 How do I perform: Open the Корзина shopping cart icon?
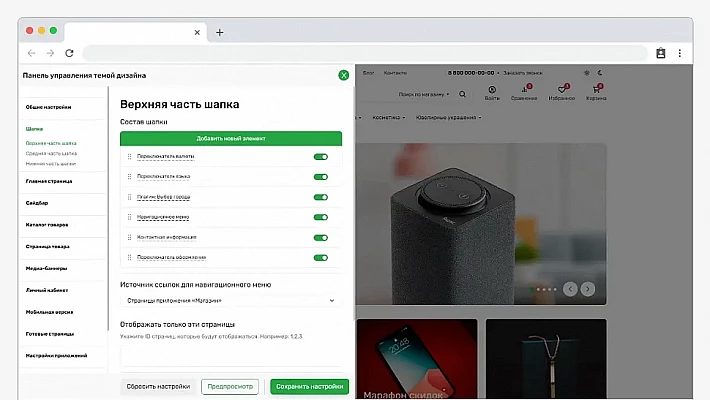[596, 90]
